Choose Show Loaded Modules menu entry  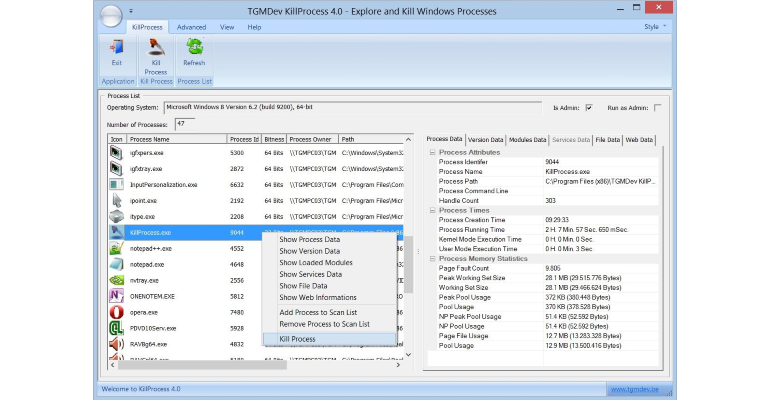[316, 263]
